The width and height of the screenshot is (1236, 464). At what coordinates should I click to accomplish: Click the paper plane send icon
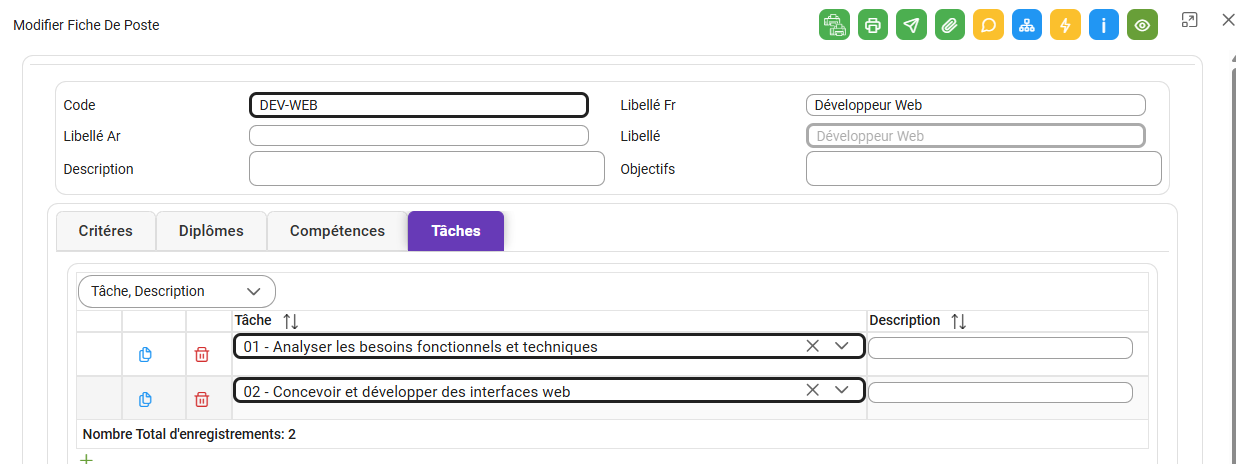[x=911, y=25]
